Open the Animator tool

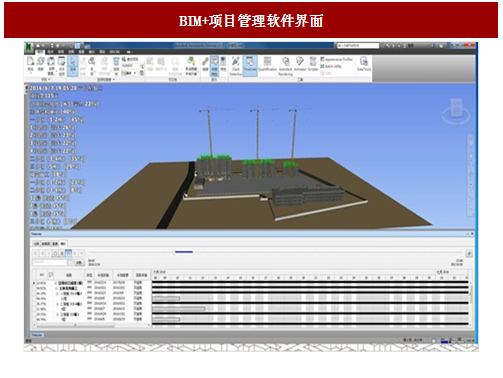[300, 64]
